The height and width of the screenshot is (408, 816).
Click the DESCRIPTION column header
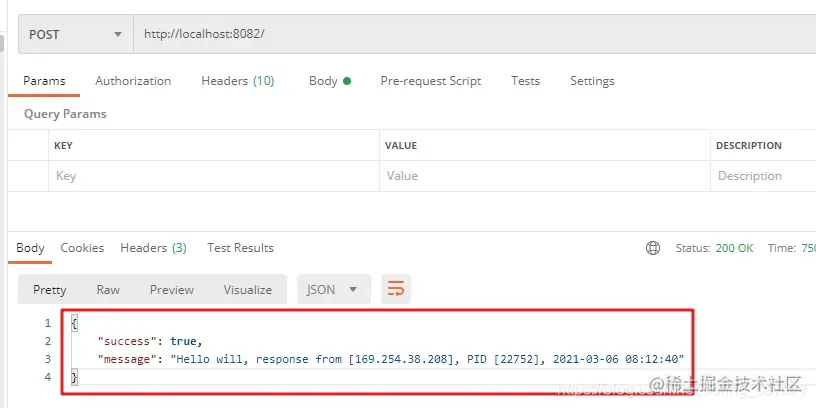pyautogui.click(x=748, y=146)
